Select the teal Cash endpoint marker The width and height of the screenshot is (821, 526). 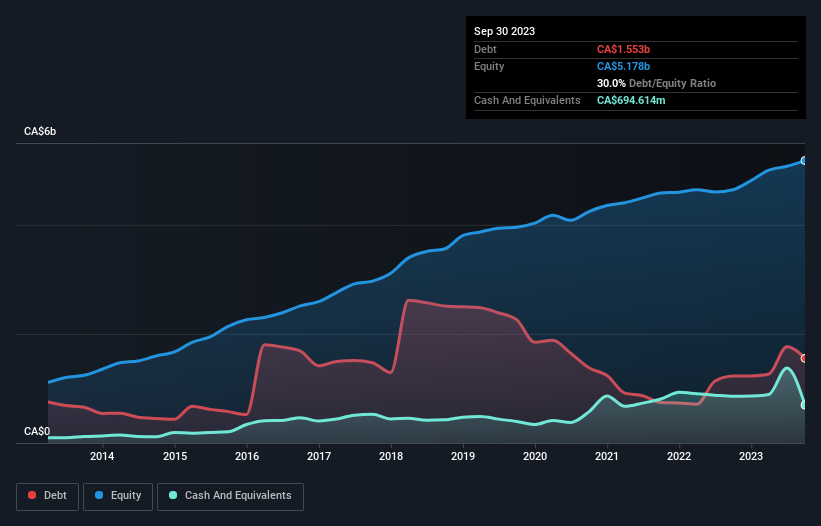pyautogui.click(x=804, y=405)
